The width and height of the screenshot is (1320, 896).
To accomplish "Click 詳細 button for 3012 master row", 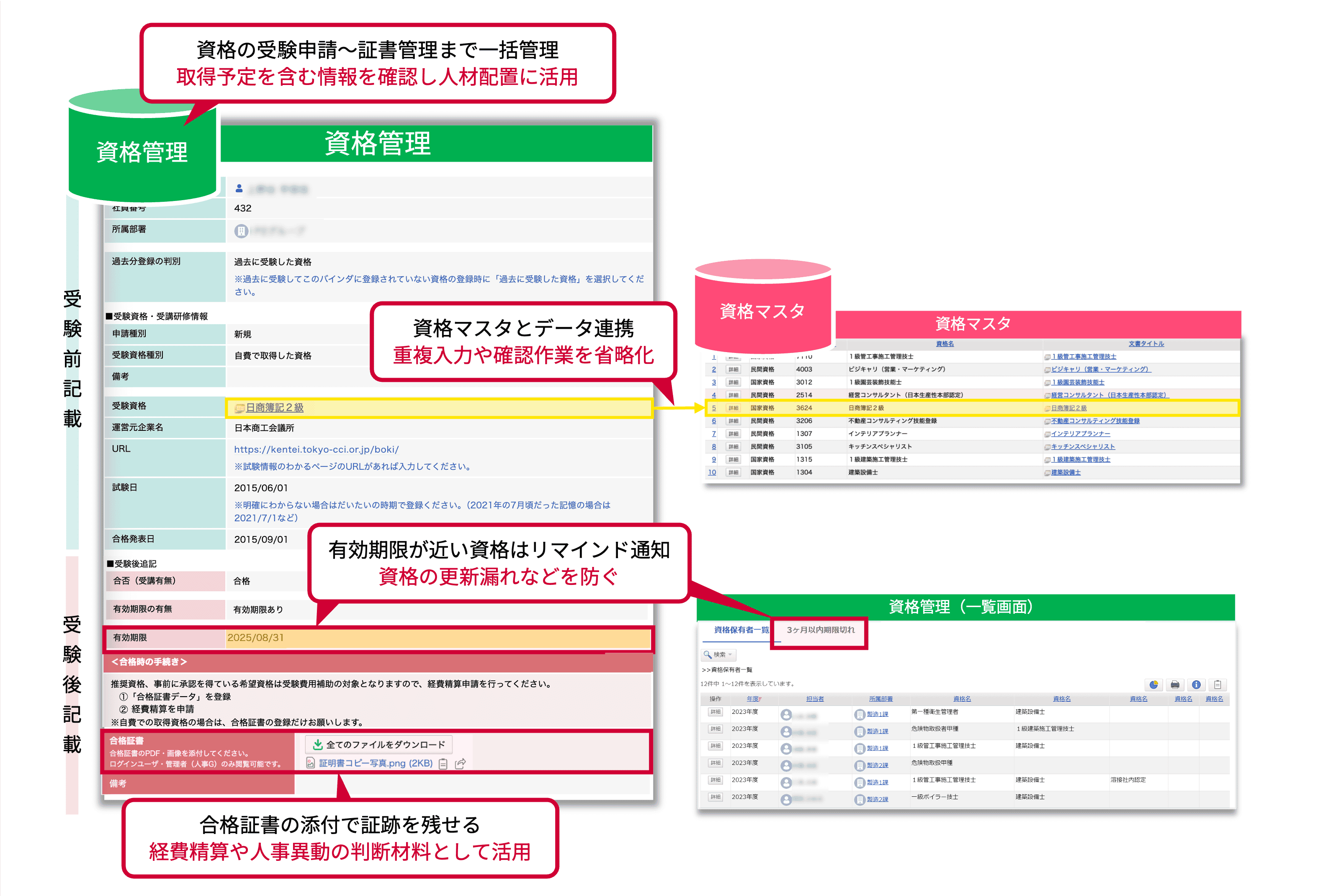I will click(x=733, y=383).
